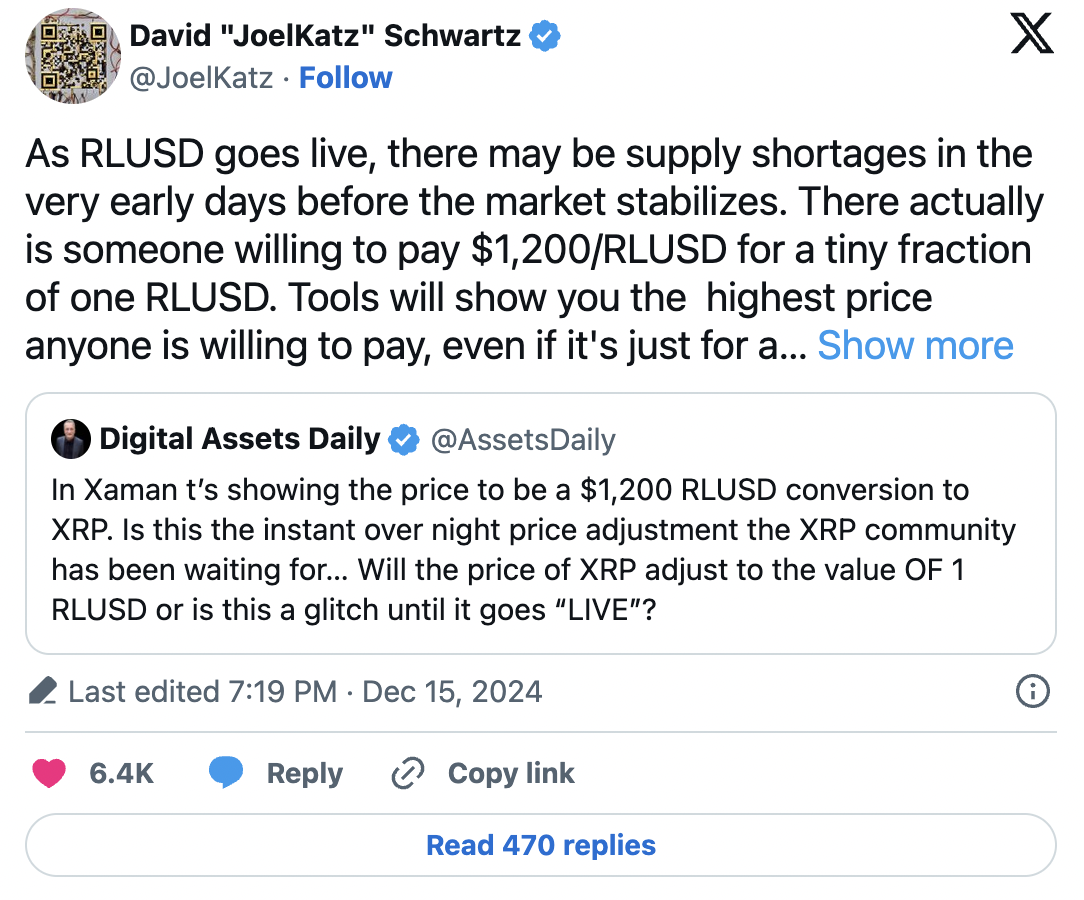Open the Last edited Dec 15, 2024 timestamp
The image size is (1084, 900).
coord(305,691)
